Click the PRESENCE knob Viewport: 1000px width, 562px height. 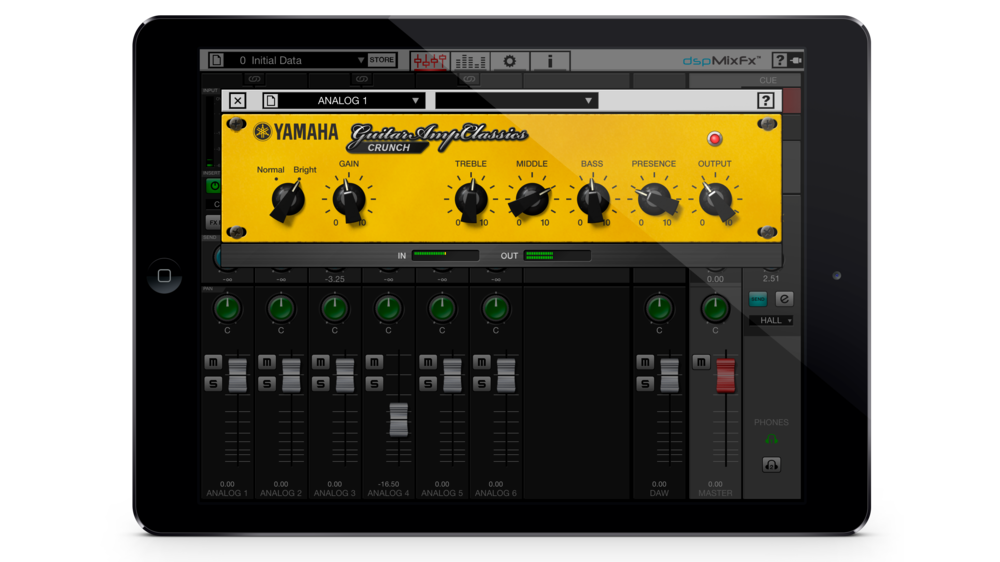(655, 200)
